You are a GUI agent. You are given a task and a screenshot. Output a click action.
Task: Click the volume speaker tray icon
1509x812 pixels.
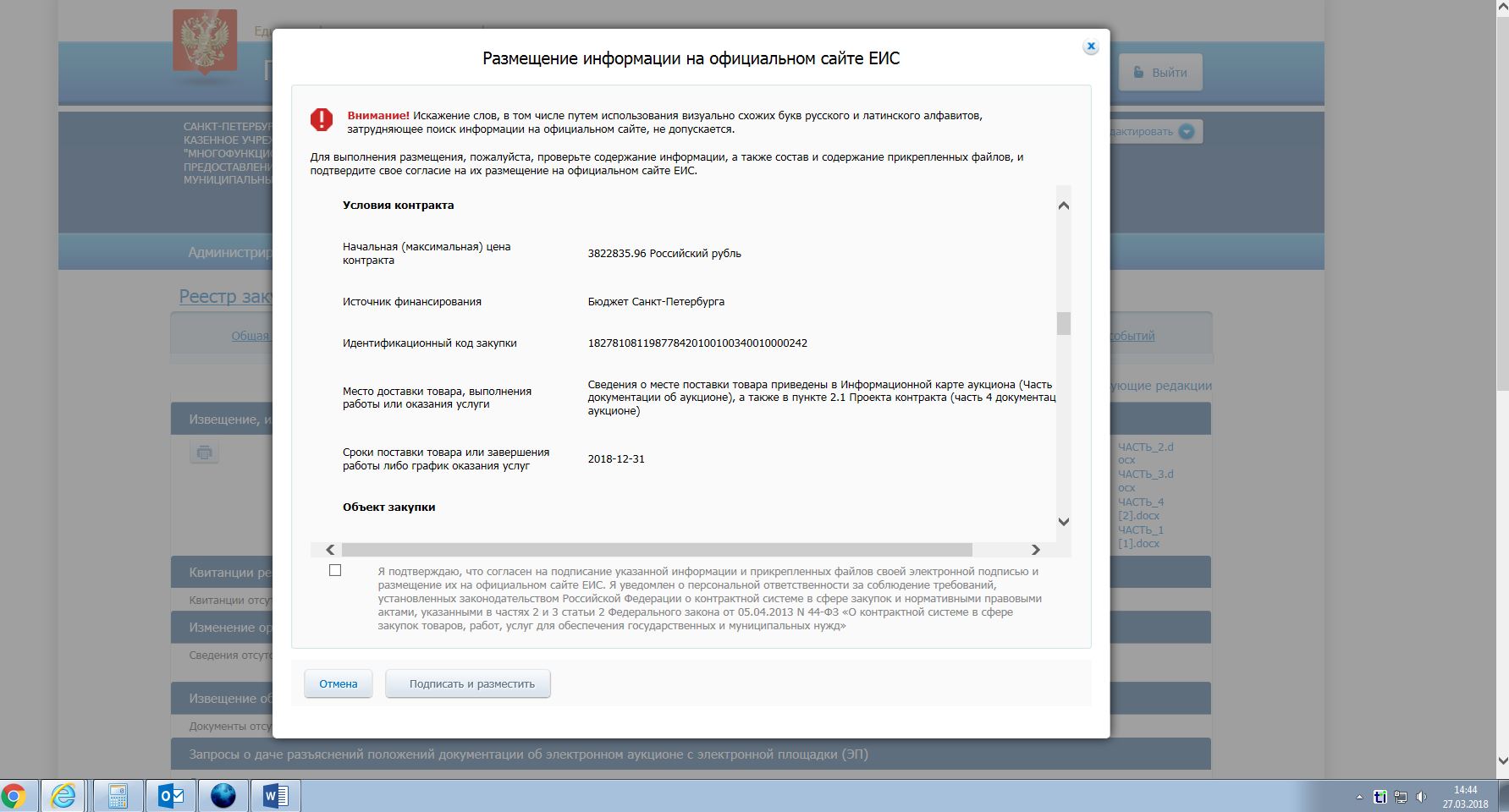click(x=1421, y=797)
